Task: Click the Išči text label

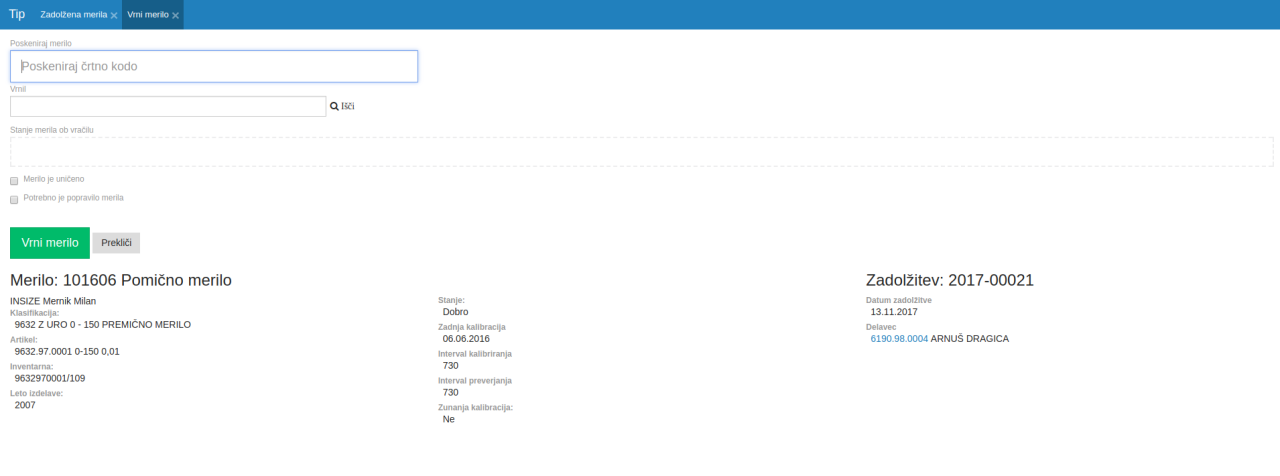Action: [348, 106]
